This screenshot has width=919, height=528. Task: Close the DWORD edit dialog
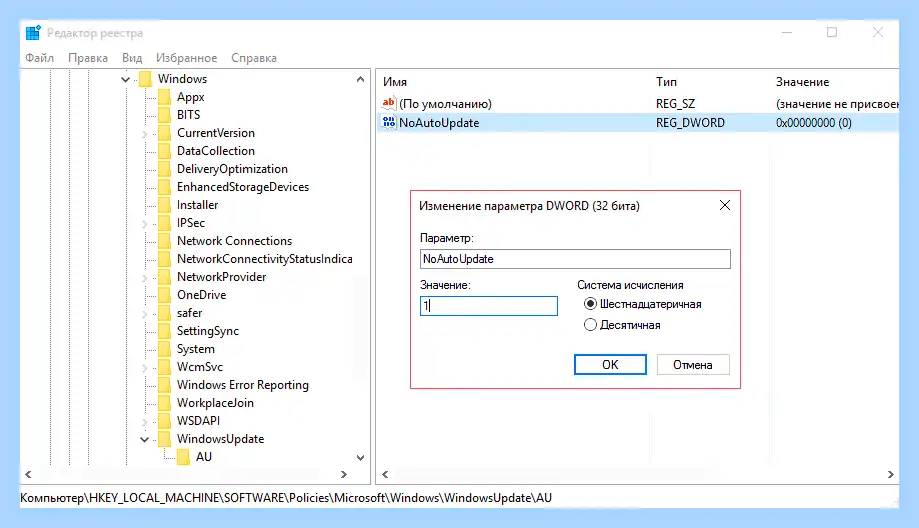coord(725,205)
